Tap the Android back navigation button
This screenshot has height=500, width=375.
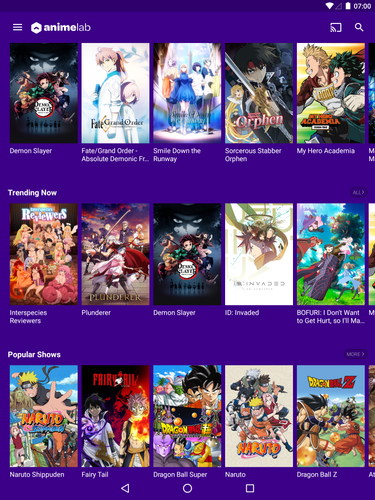point(125,488)
